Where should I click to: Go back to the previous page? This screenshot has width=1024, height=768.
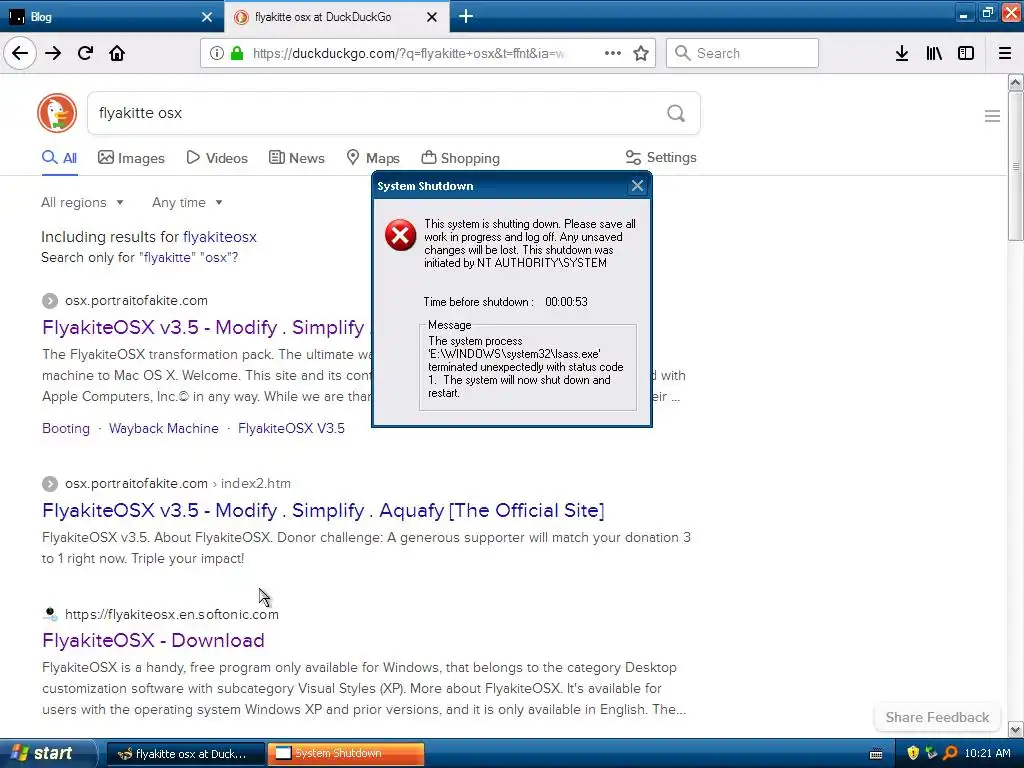tap(20, 53)
